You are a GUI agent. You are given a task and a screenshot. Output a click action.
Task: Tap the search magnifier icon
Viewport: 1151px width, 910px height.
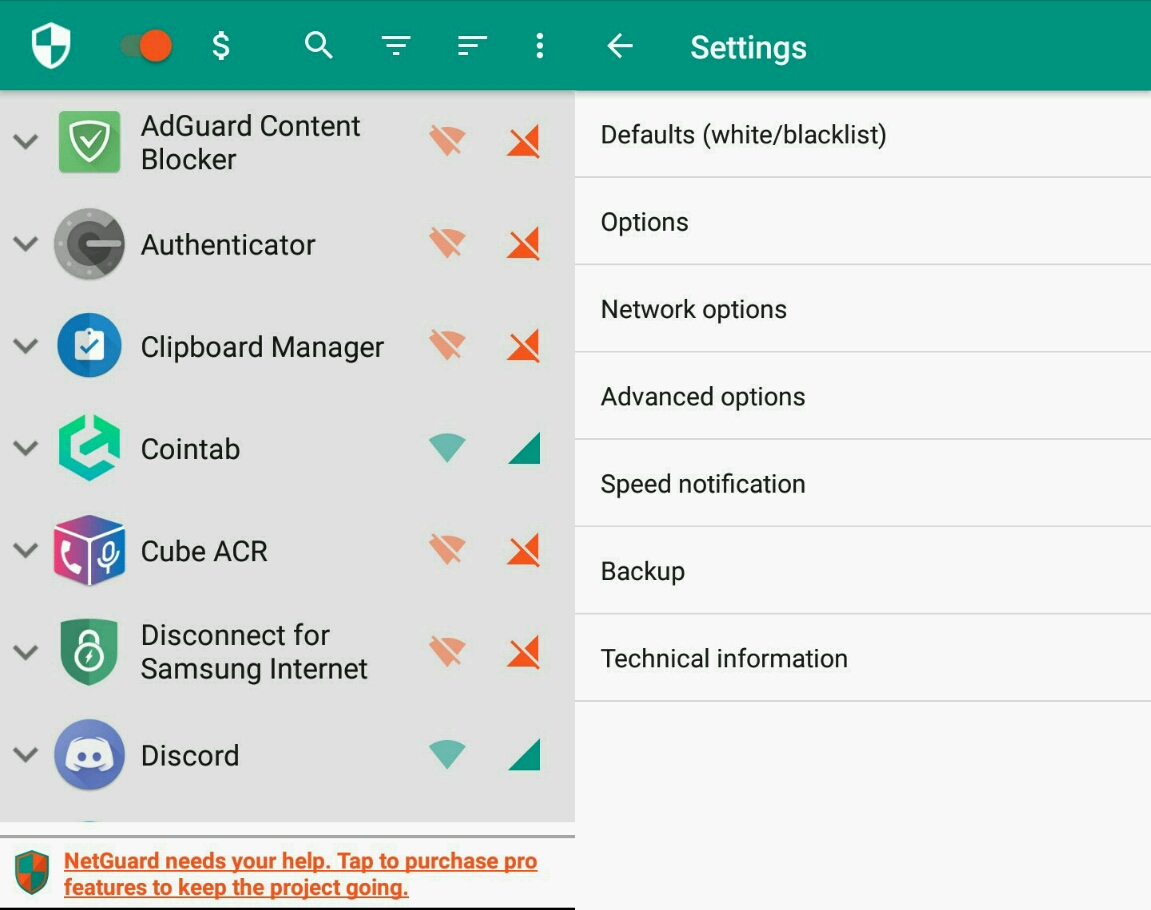coord(318,45)
